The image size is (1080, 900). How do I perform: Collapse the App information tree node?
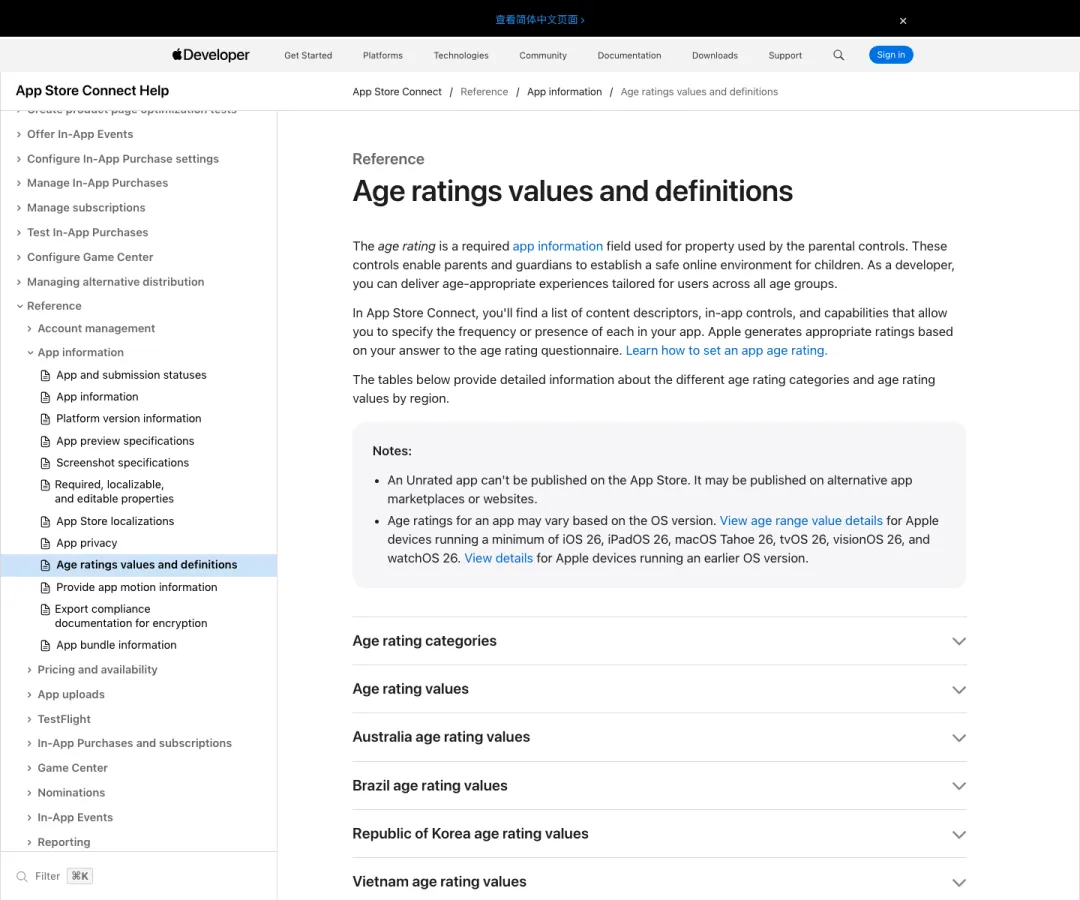click(30, 353)
